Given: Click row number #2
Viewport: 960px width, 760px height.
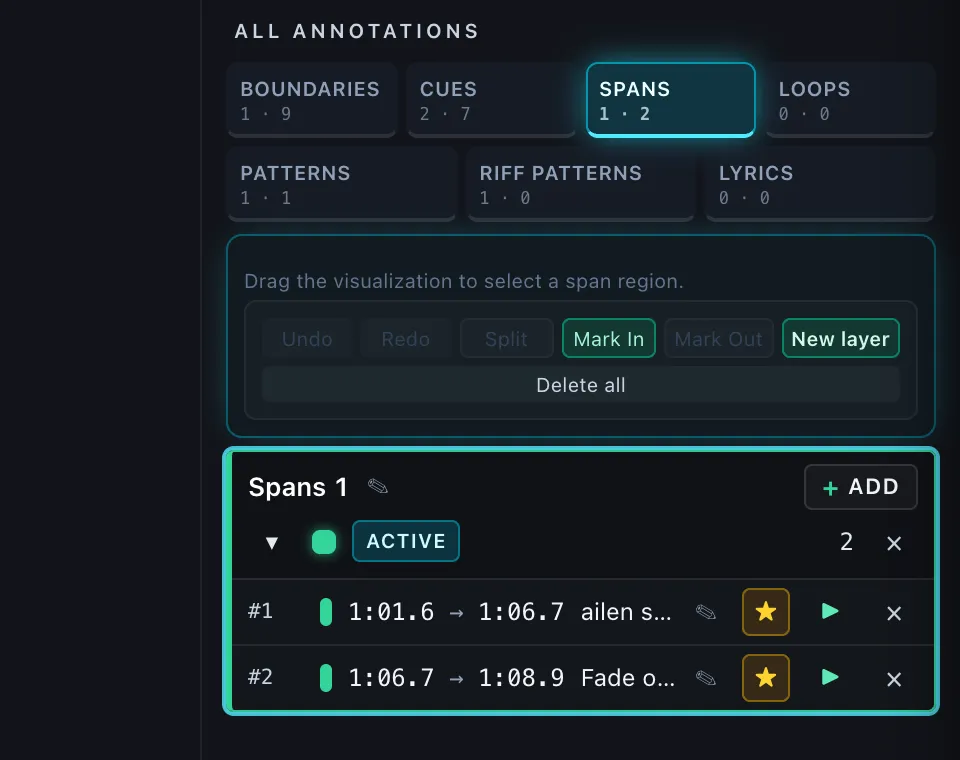Looking at the screenshot, I should [260, 677].
